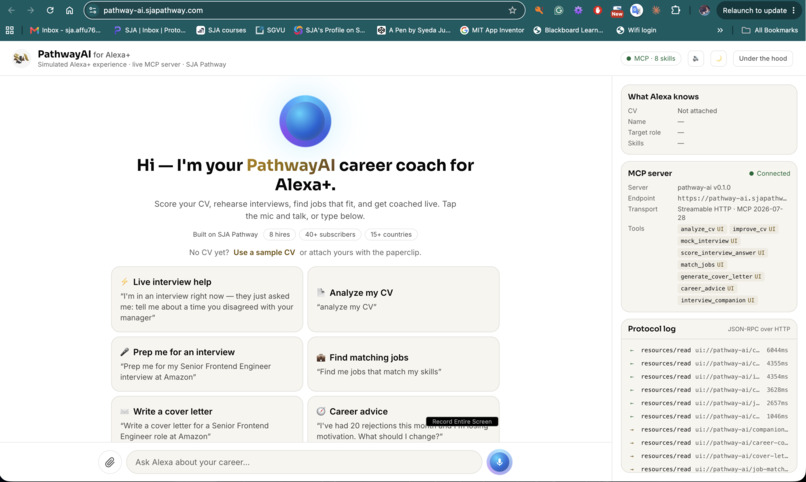Open the red mouse-shaped extension icon

click(597, 10)
